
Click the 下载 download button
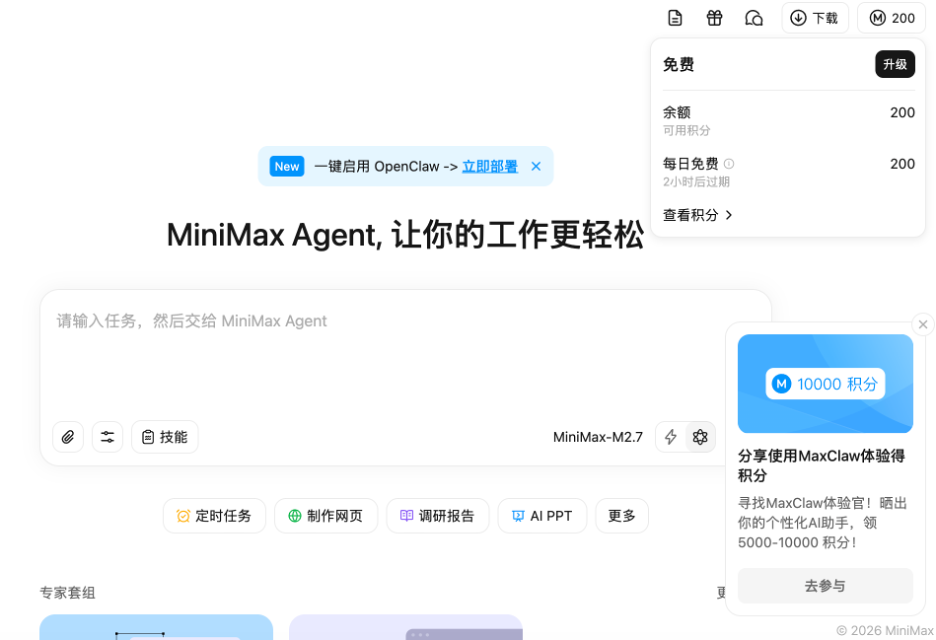[815, 18]
